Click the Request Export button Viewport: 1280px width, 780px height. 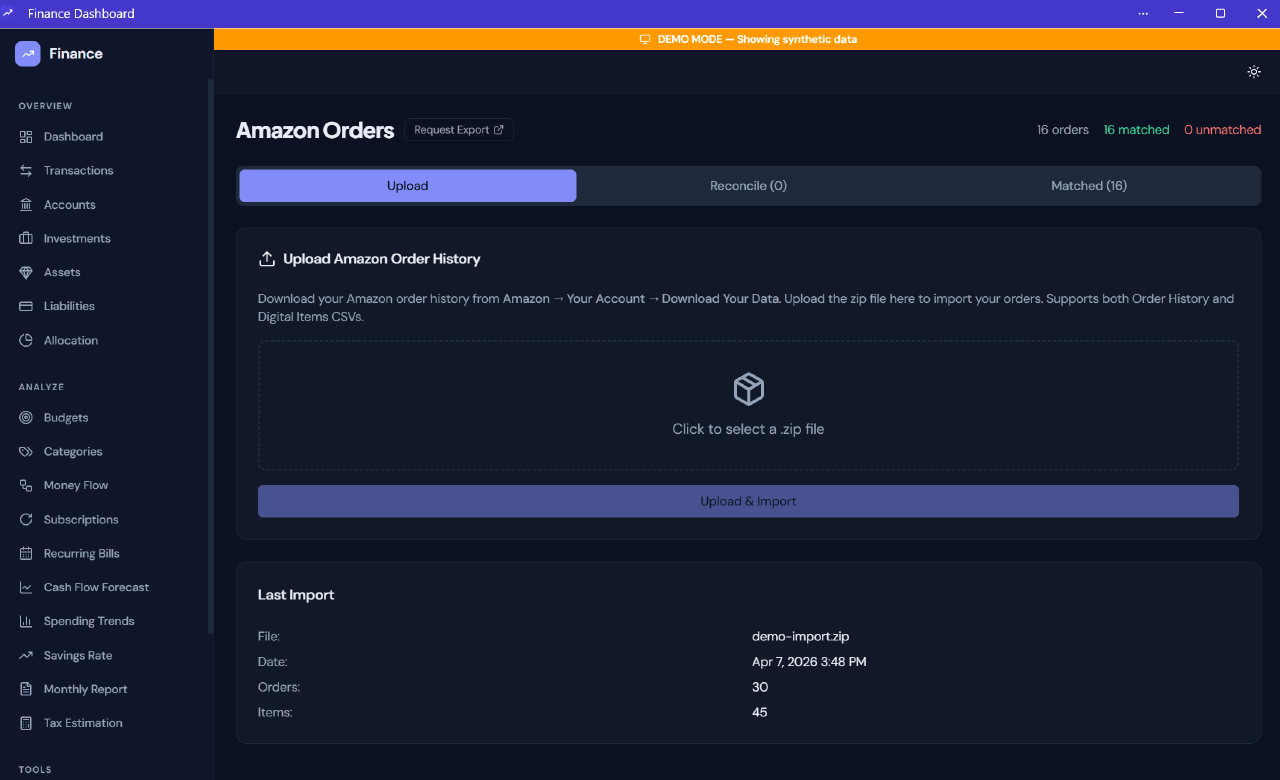459,129
